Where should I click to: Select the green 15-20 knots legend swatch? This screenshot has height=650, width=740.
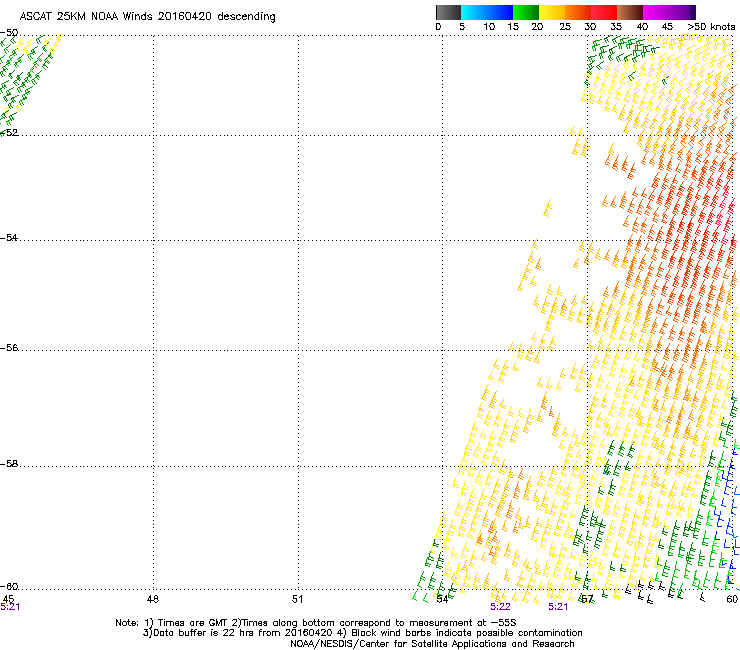pos(526,12)
